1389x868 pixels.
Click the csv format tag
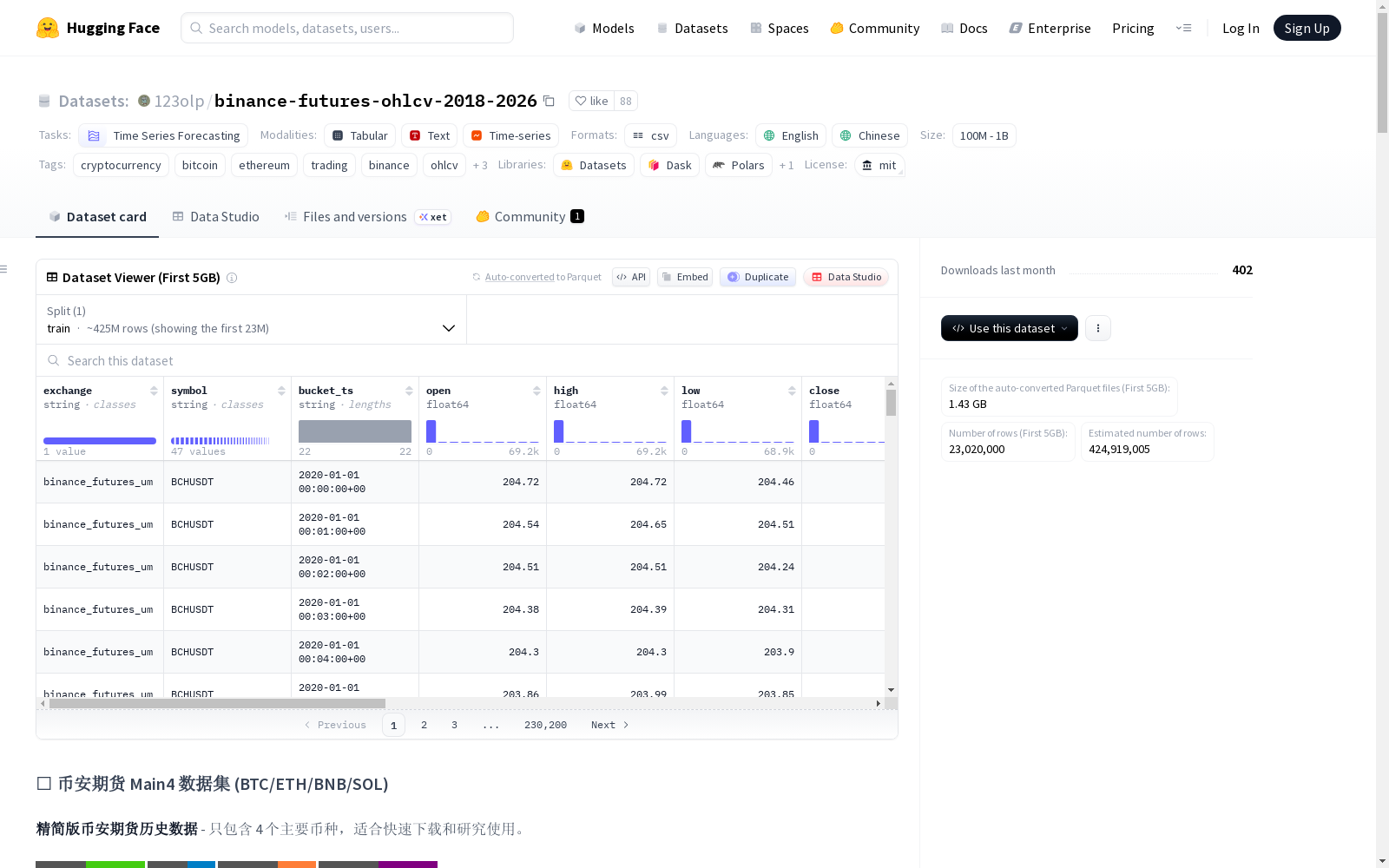pyautogui.click(x=650, y=135)
